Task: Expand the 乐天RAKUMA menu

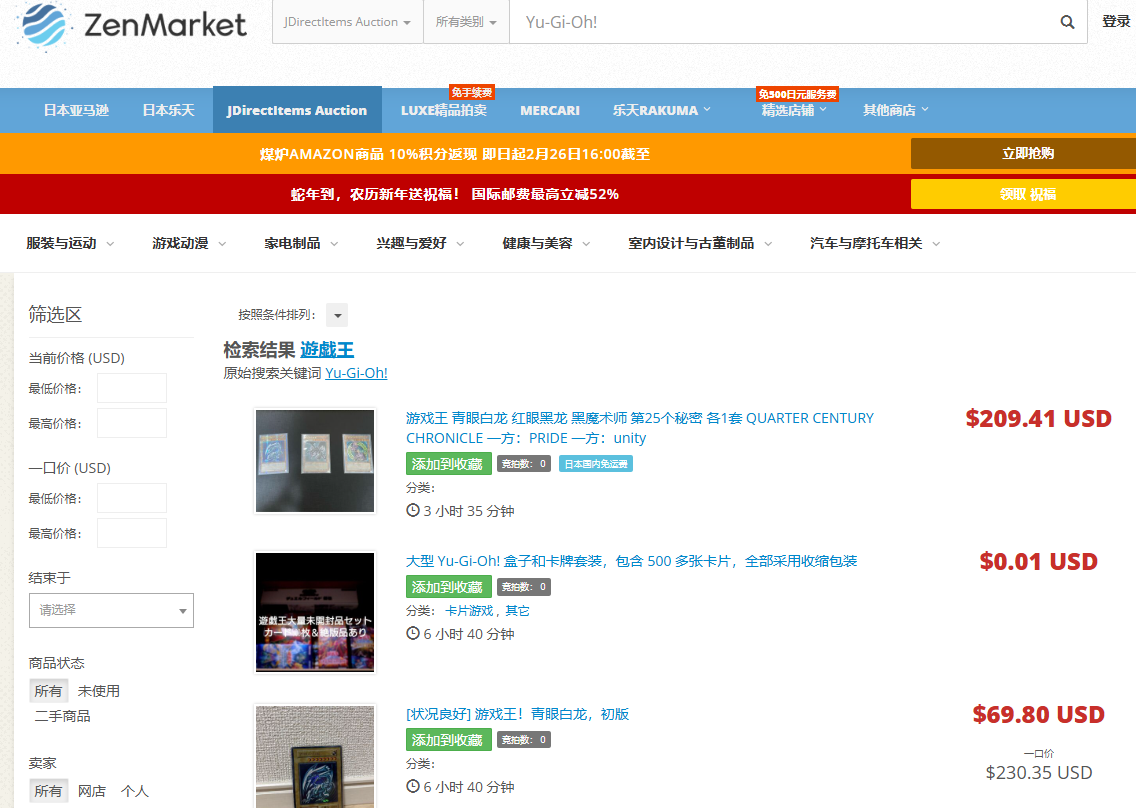Action: [661, 110]
